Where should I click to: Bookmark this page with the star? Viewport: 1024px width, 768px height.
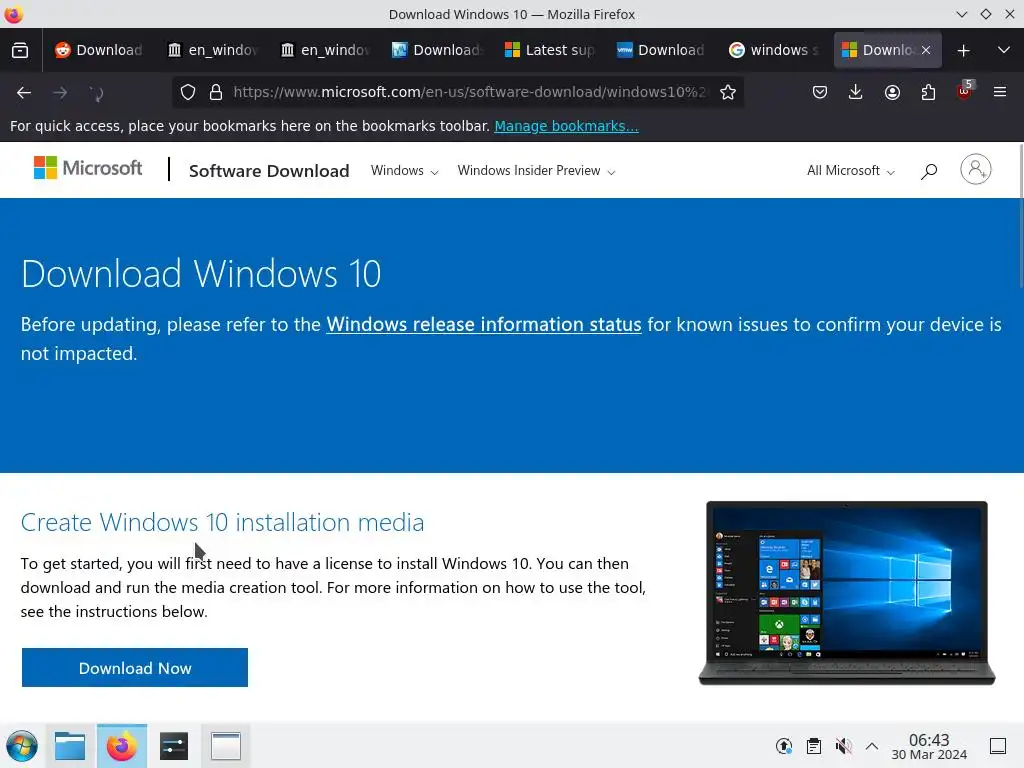[728, 93]
